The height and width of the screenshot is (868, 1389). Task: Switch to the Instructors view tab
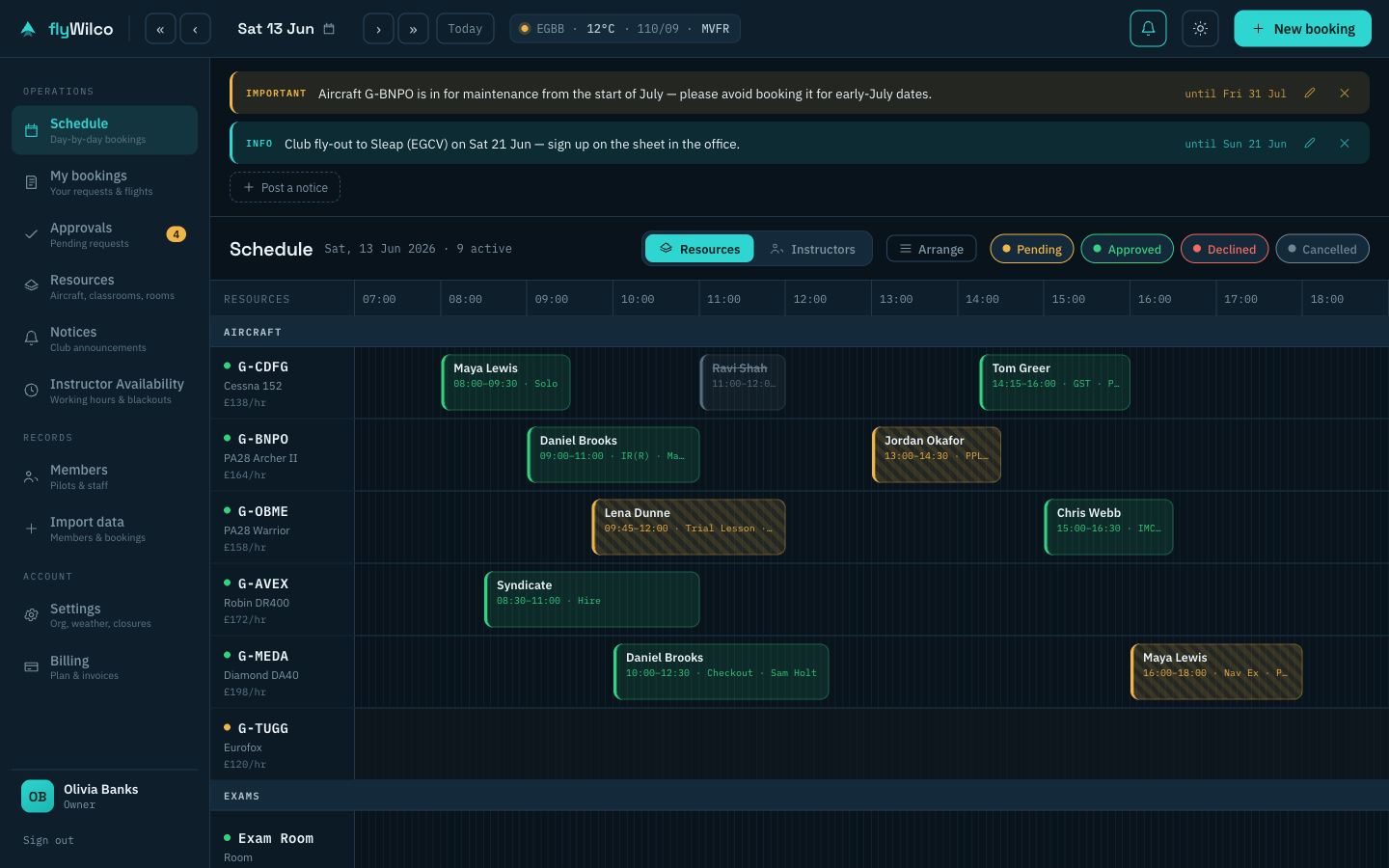[x=812, y=249]
